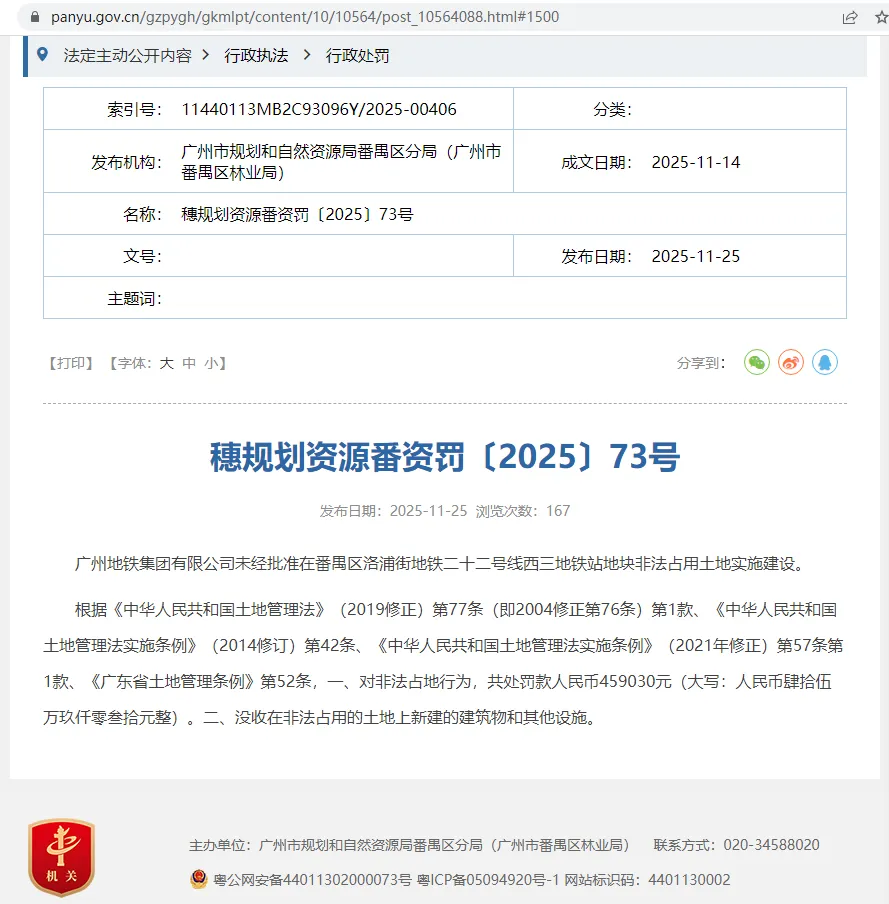Click the 成文日期 value 2025-11-14

[696, 162]
